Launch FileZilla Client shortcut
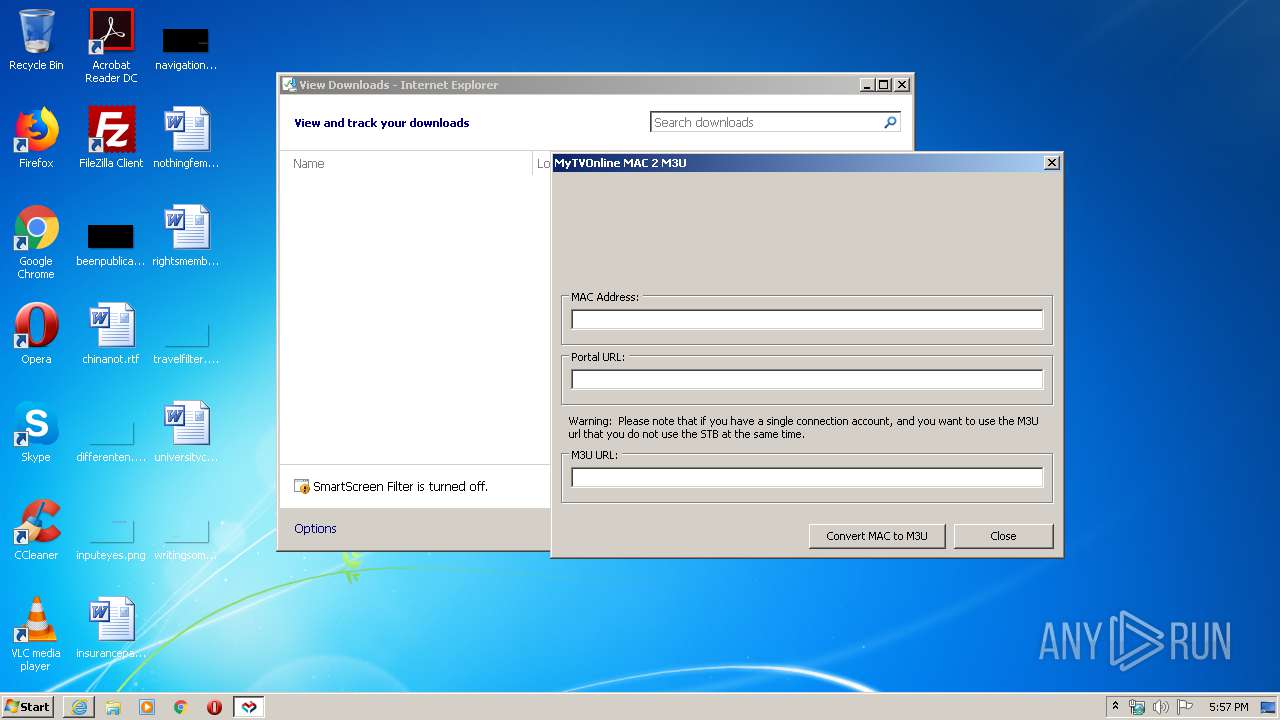 (111, 138)
